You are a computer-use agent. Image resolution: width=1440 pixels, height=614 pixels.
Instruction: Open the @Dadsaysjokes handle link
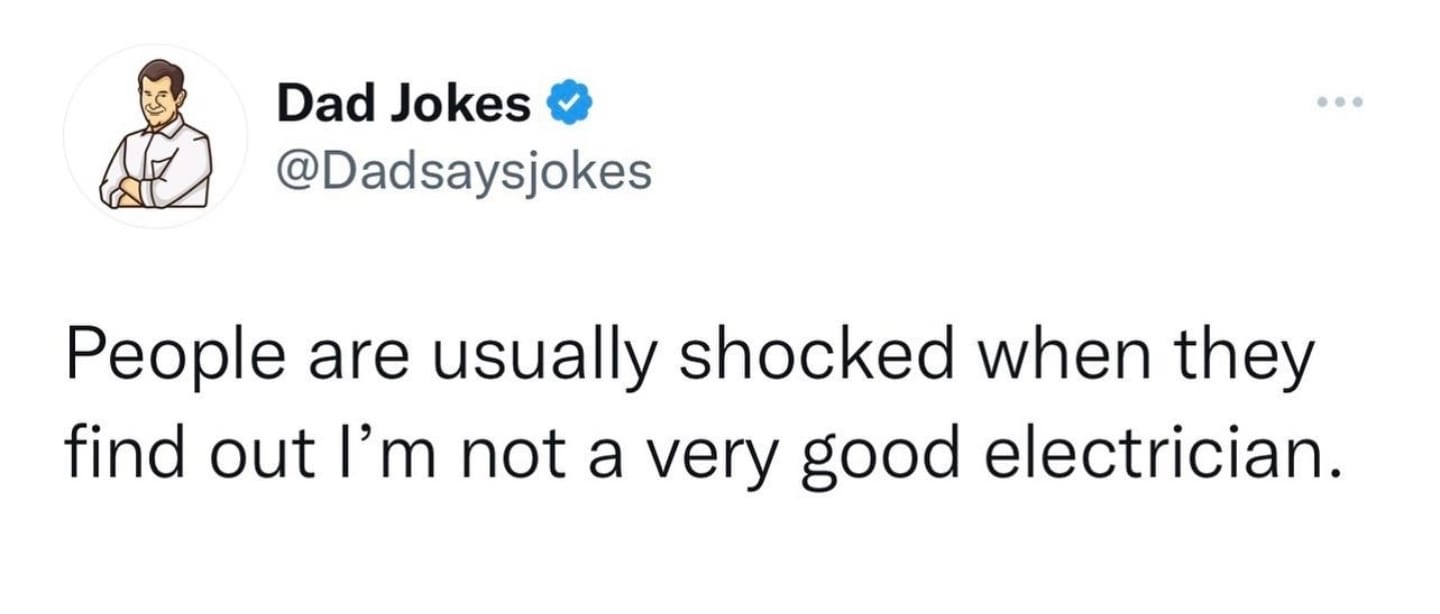pyautogui.click(x=464, y=172)
